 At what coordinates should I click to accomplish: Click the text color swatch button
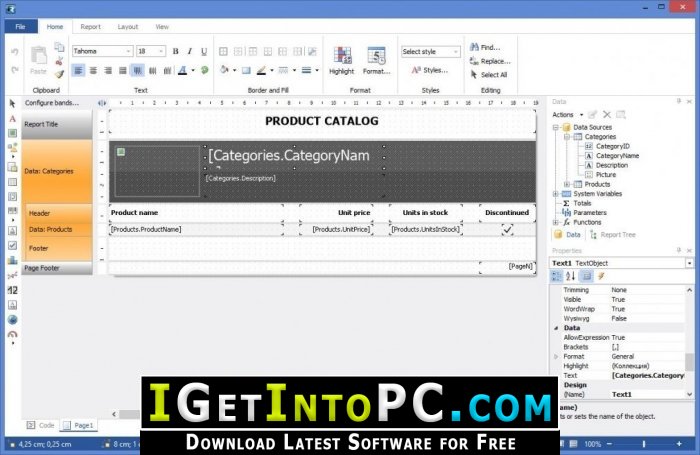[x=186, y=70]
